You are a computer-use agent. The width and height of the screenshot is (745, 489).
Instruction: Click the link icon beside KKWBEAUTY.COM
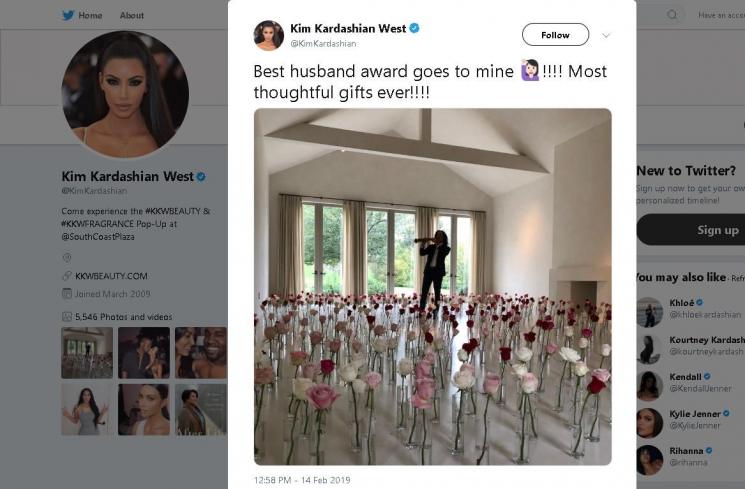tap(67, 276)
